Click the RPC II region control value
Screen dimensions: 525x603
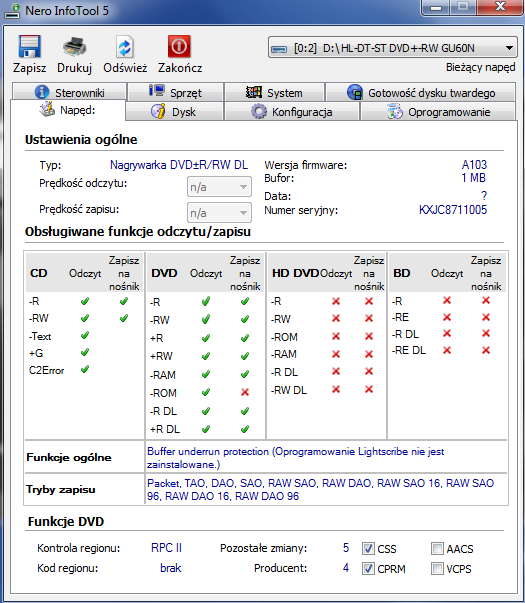pos(166,548)
